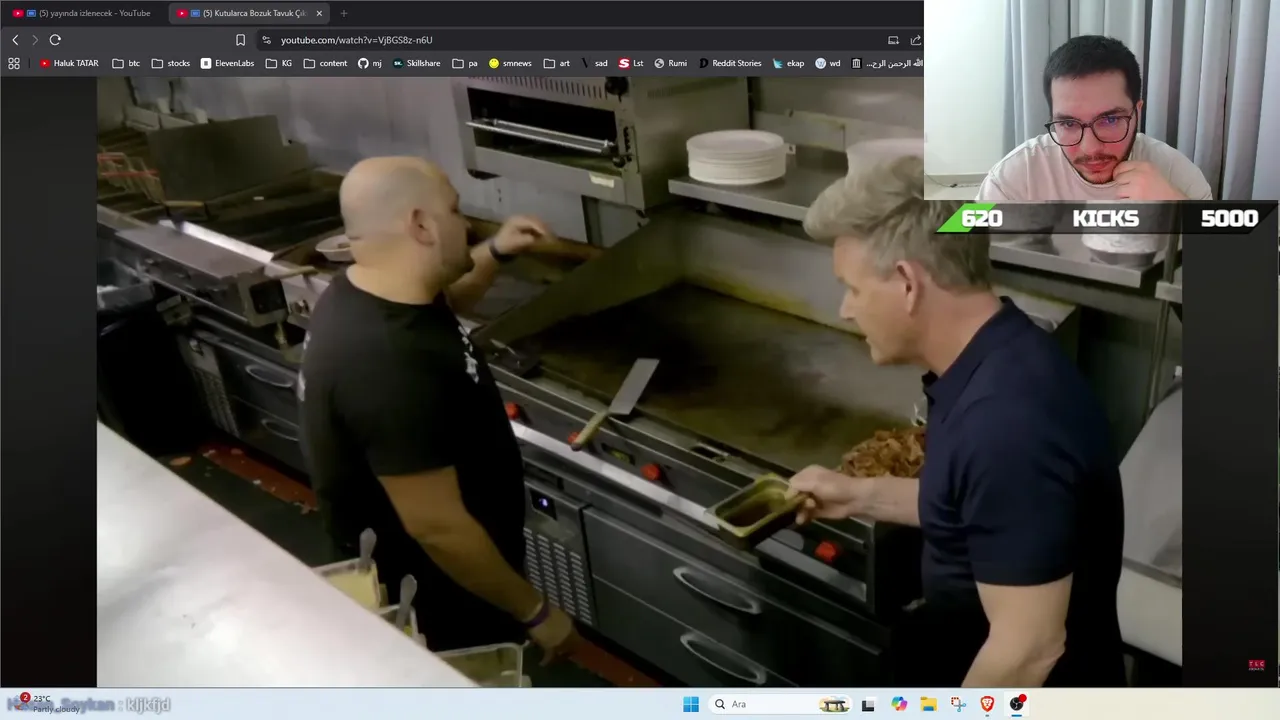Reload the YouTube page

pyautogui.click(x=55, y=40)
